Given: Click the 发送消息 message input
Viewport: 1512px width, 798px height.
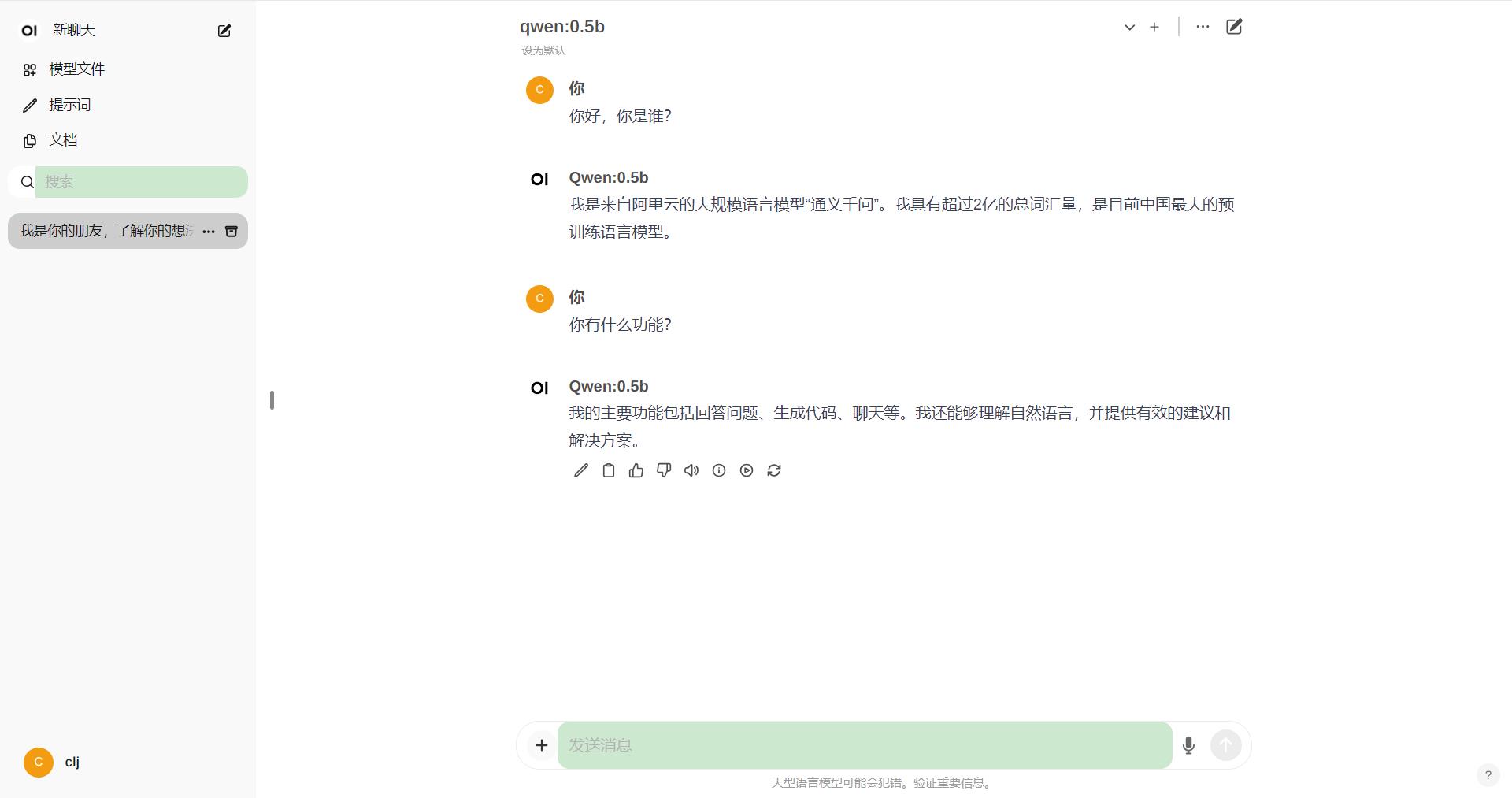Looking at the screenshot, I should (x=865, y=745).
